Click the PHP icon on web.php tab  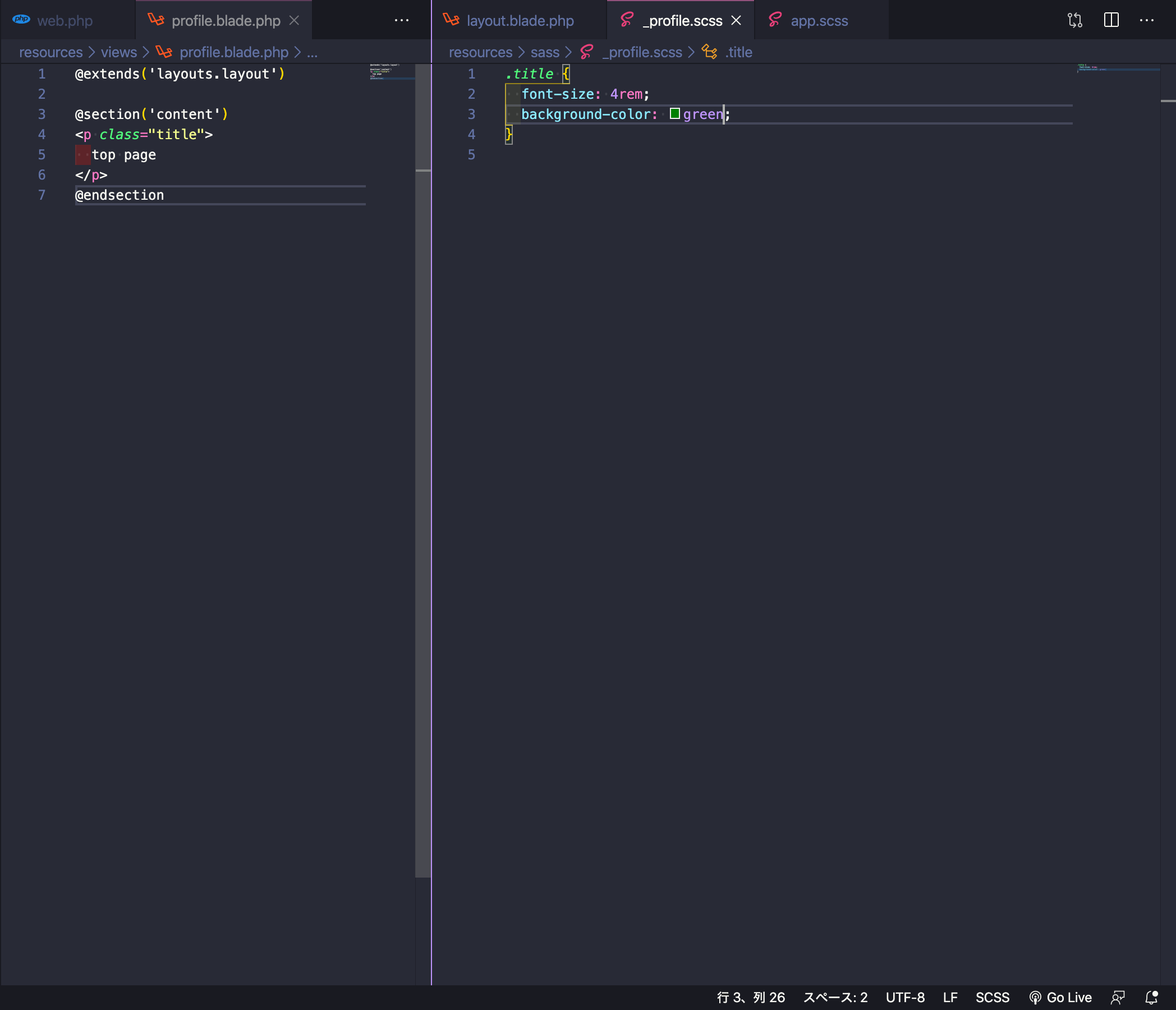(21, 19)
